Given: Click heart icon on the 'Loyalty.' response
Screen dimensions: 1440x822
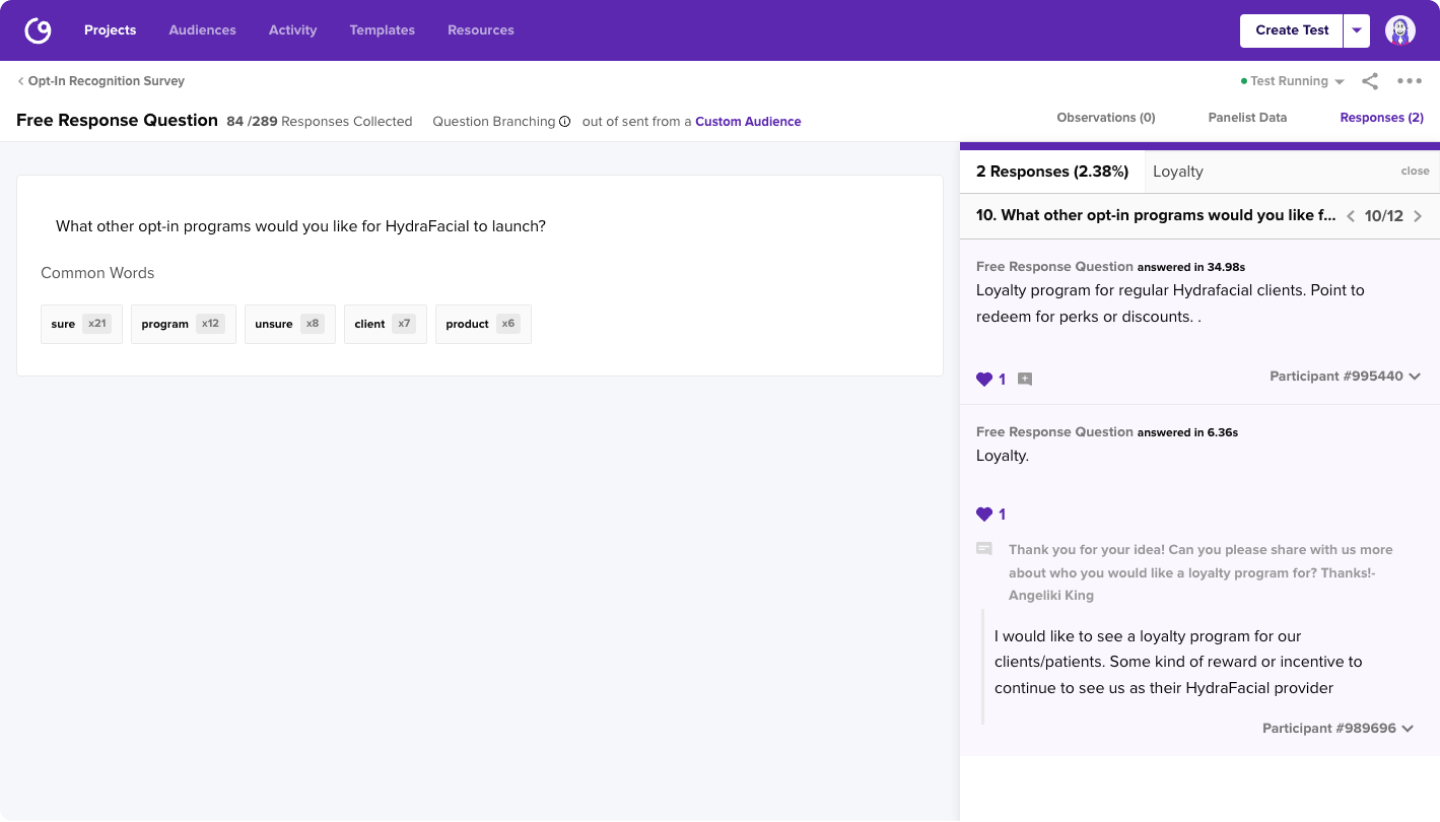Looking at the screenshot, I should pos(984,514).
